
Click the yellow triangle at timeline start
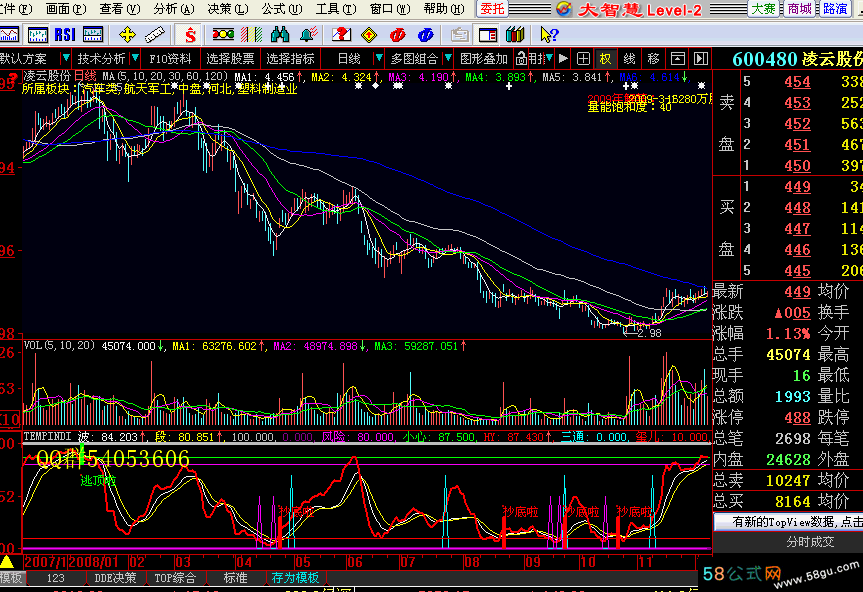coord(7,562)
